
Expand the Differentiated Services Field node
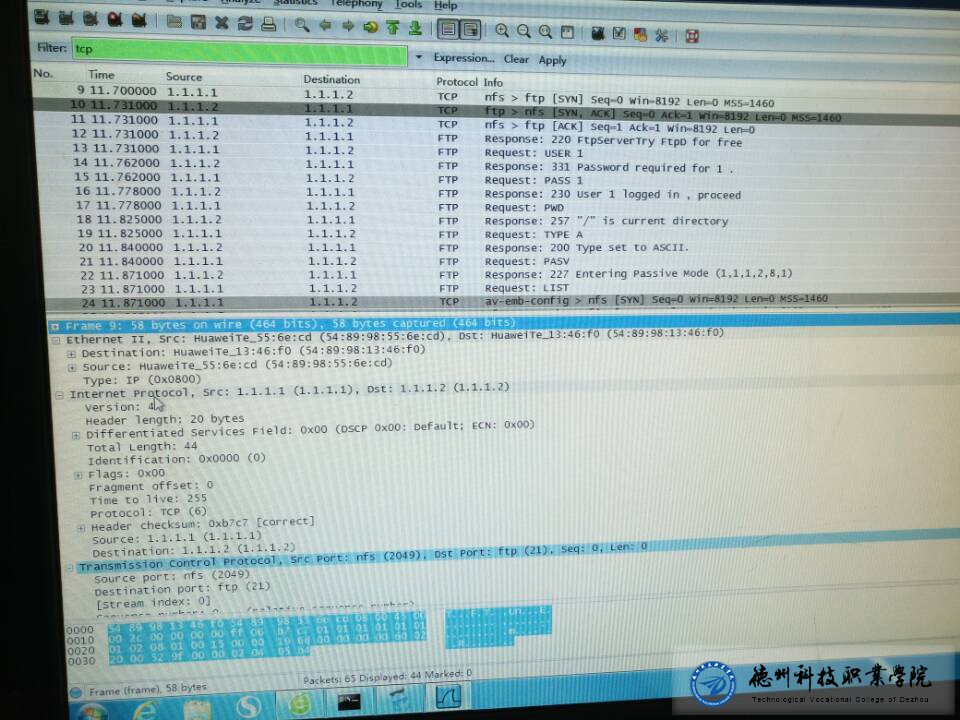click(76, 435)
